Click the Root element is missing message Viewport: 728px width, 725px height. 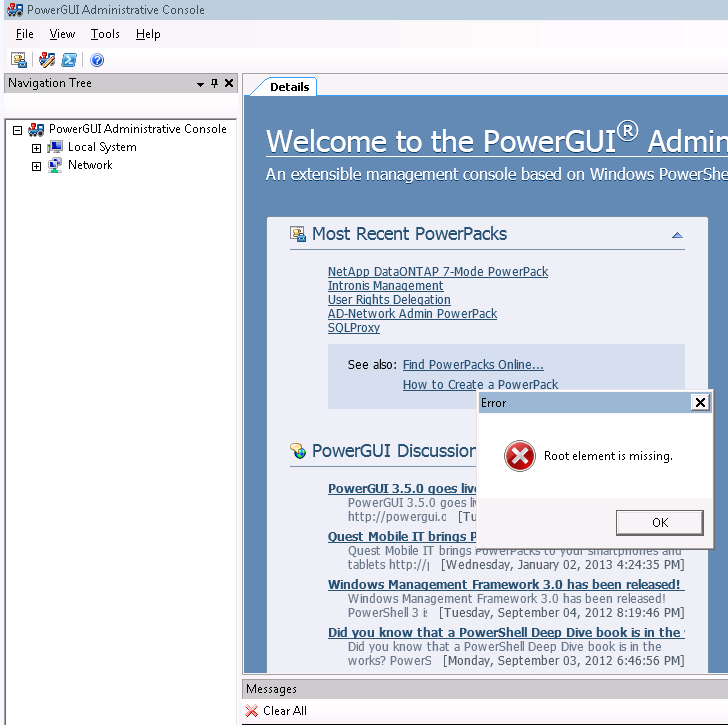(x=608, y=456)
